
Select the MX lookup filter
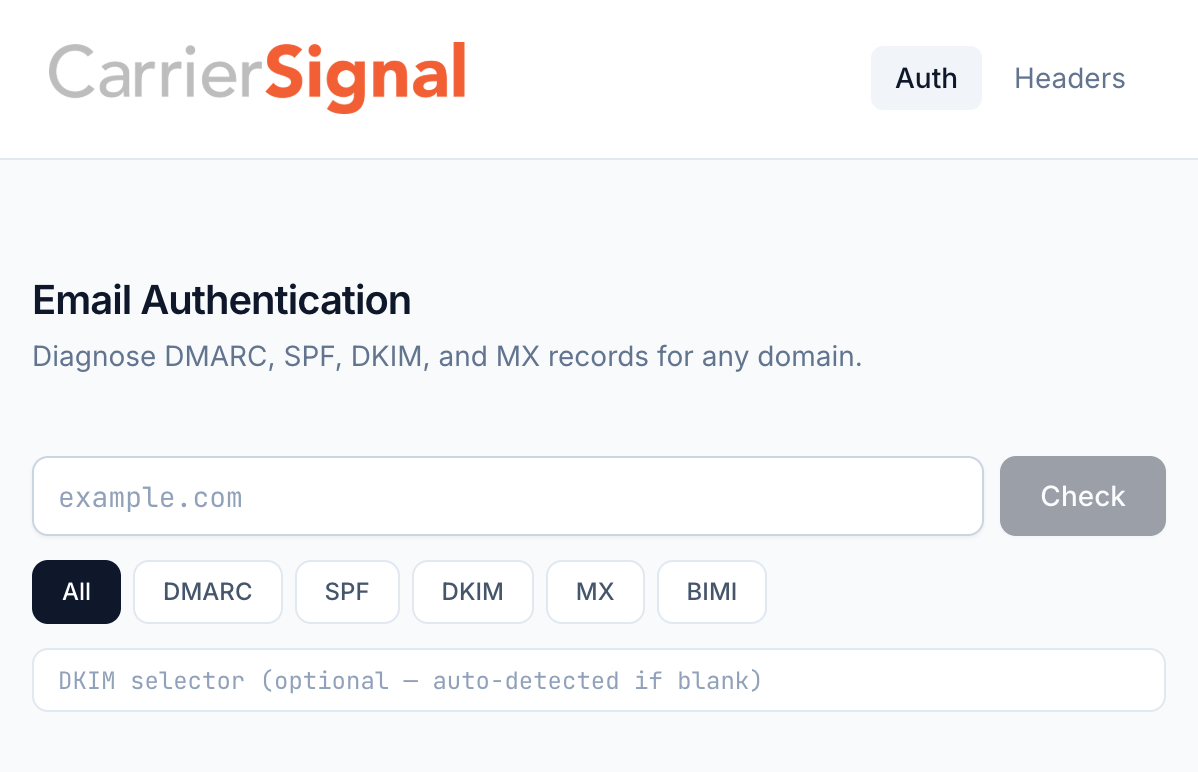coord(595,591)
